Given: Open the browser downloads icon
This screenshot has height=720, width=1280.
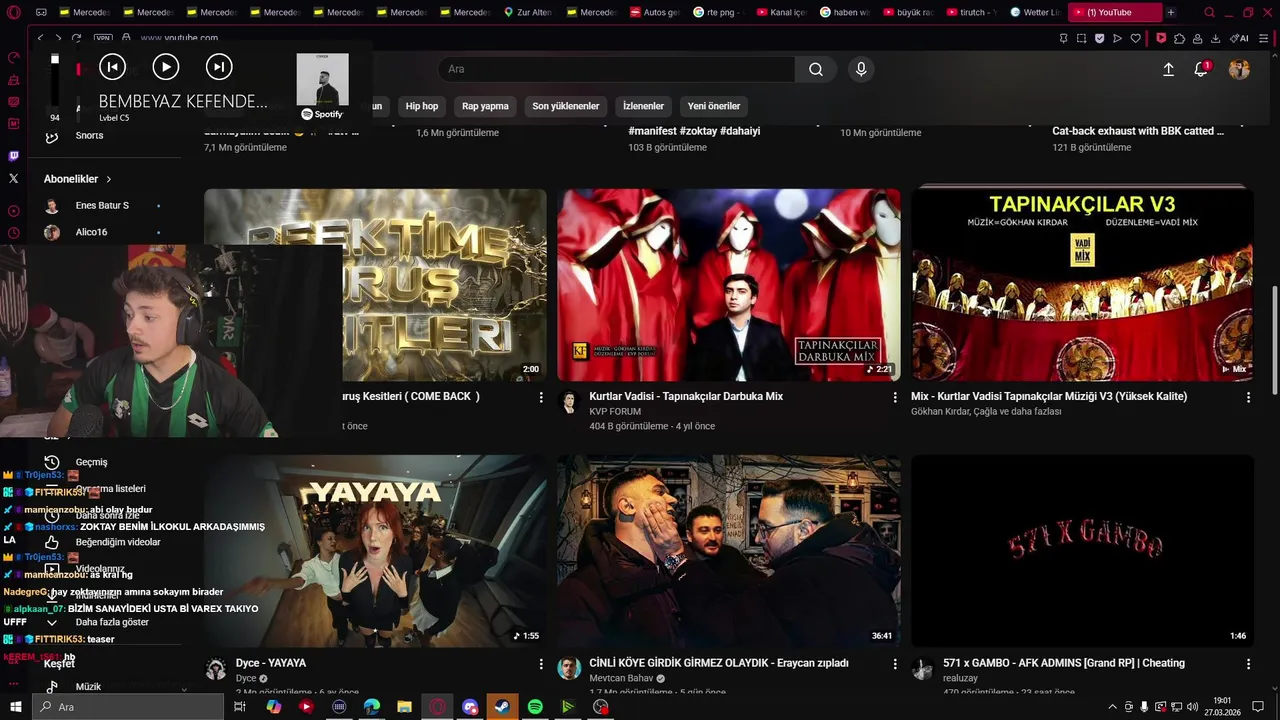Looking at the screenshot, I should [1215, 38].
